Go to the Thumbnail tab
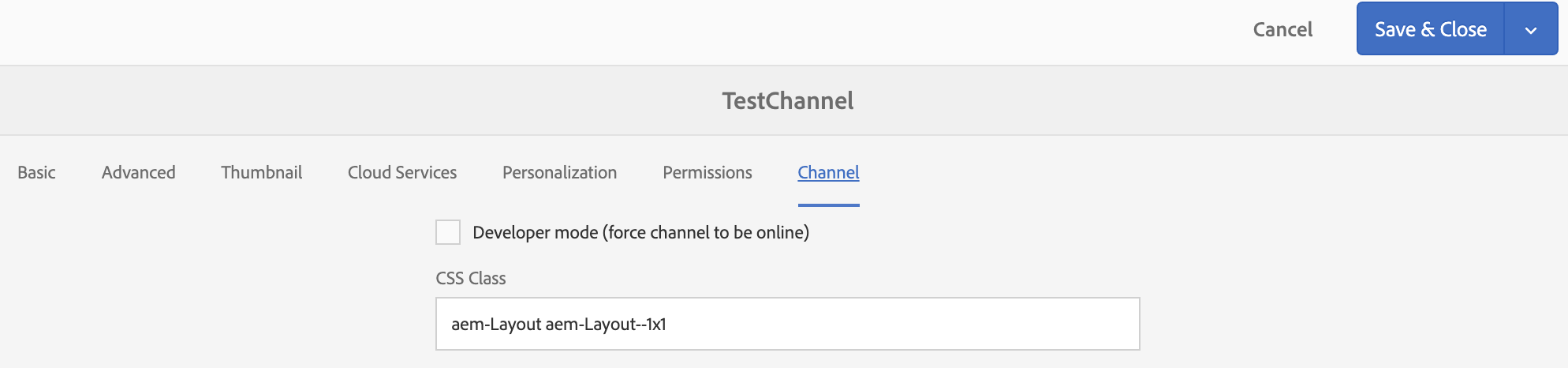Viewport: 1568px width, 368px height. [261, 172]
